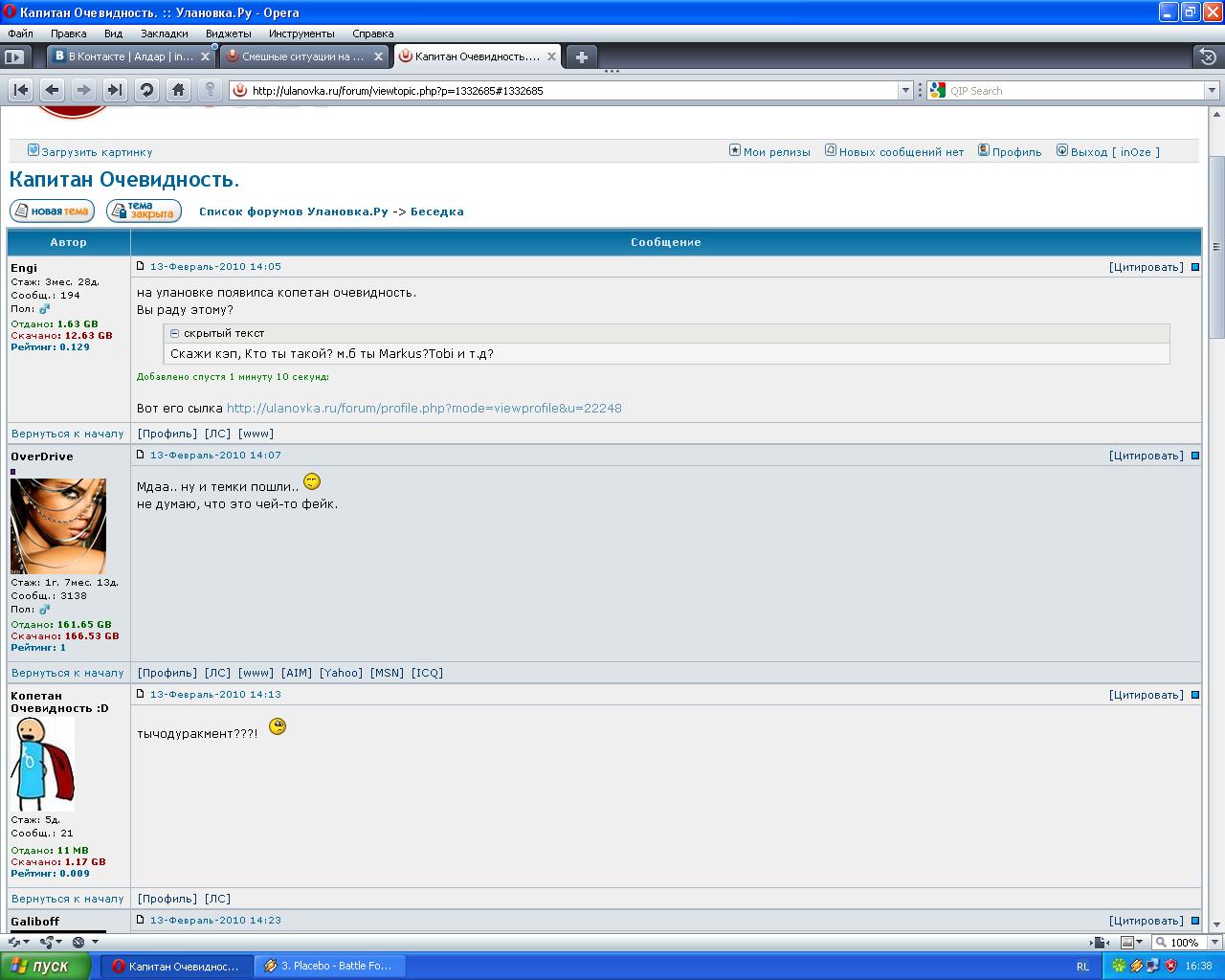1225x980 pixels.
Task: Go to the home page
Action: pos(178,90)
